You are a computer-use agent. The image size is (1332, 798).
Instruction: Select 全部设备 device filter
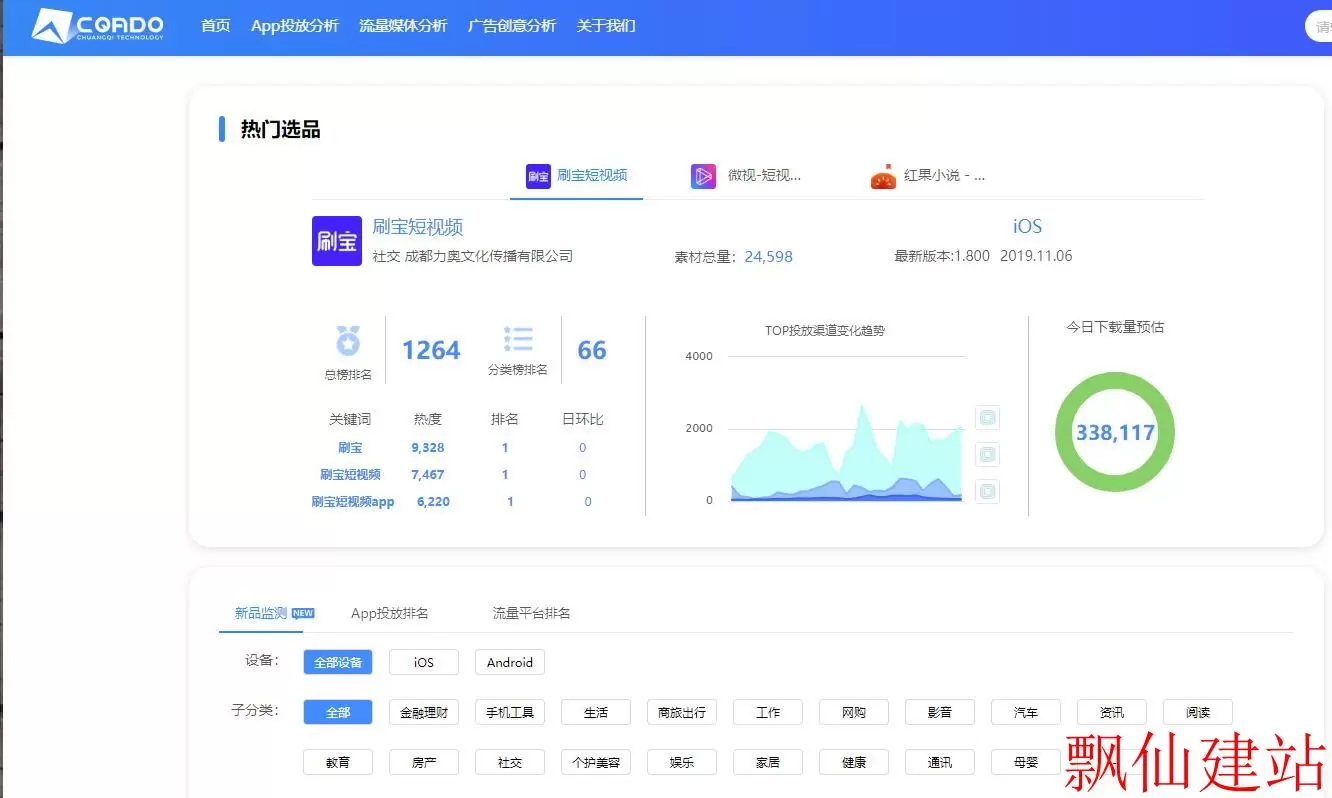(x=338, y=662)
